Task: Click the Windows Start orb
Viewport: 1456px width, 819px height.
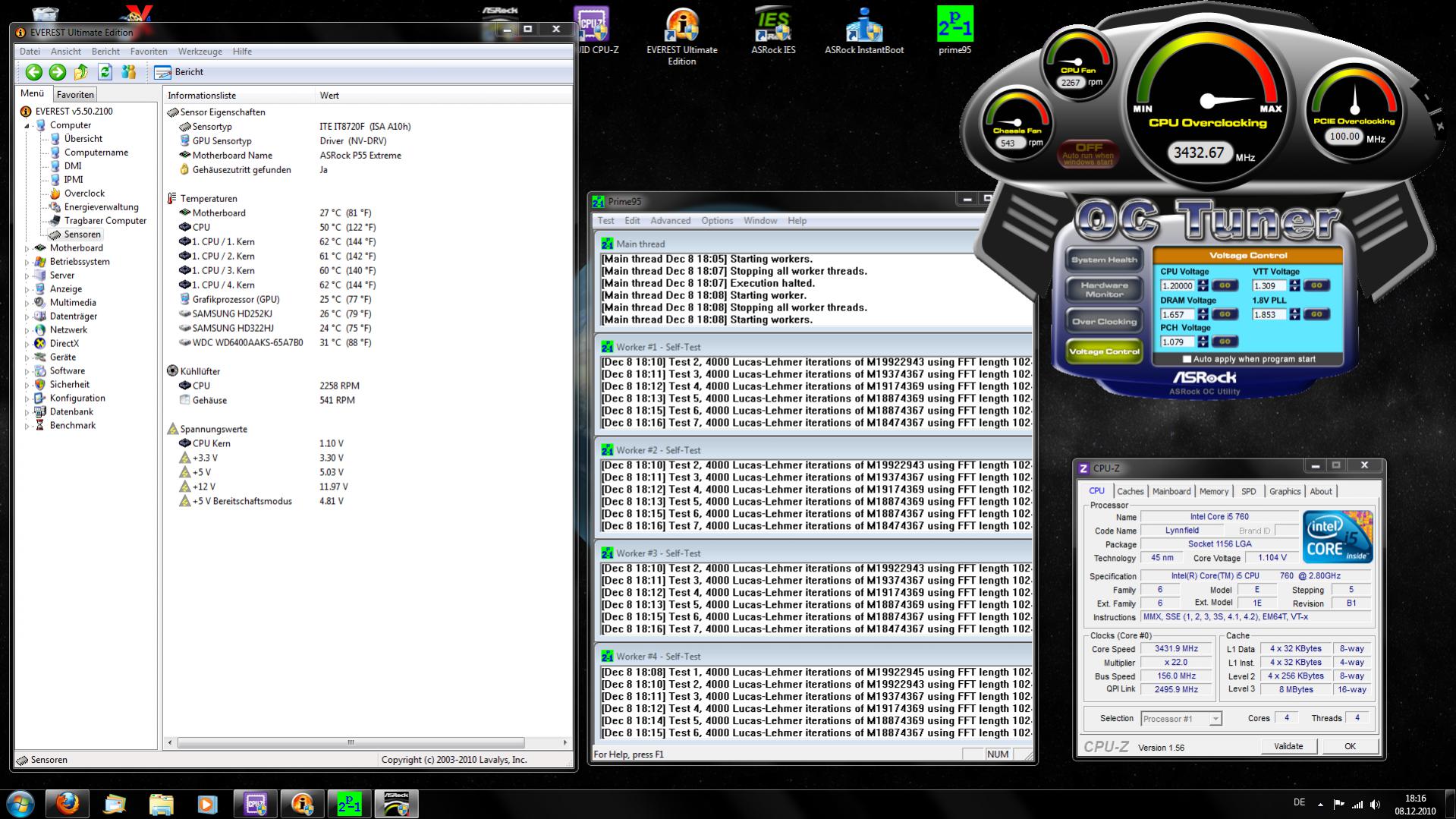Action: 20,803
